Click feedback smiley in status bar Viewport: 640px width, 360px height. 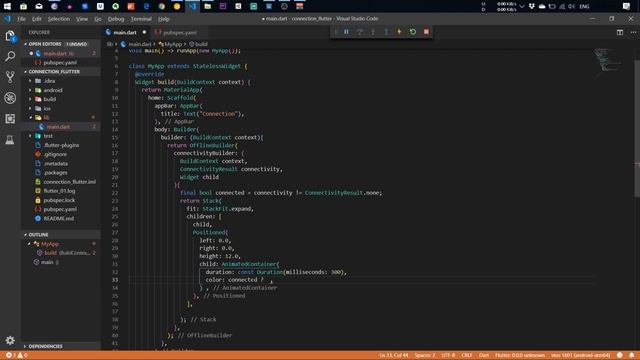620,355
